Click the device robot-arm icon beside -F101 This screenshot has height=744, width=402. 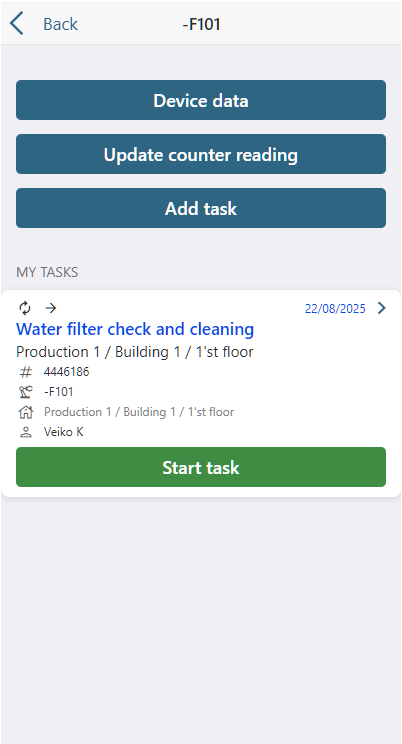tap(26, 392)
